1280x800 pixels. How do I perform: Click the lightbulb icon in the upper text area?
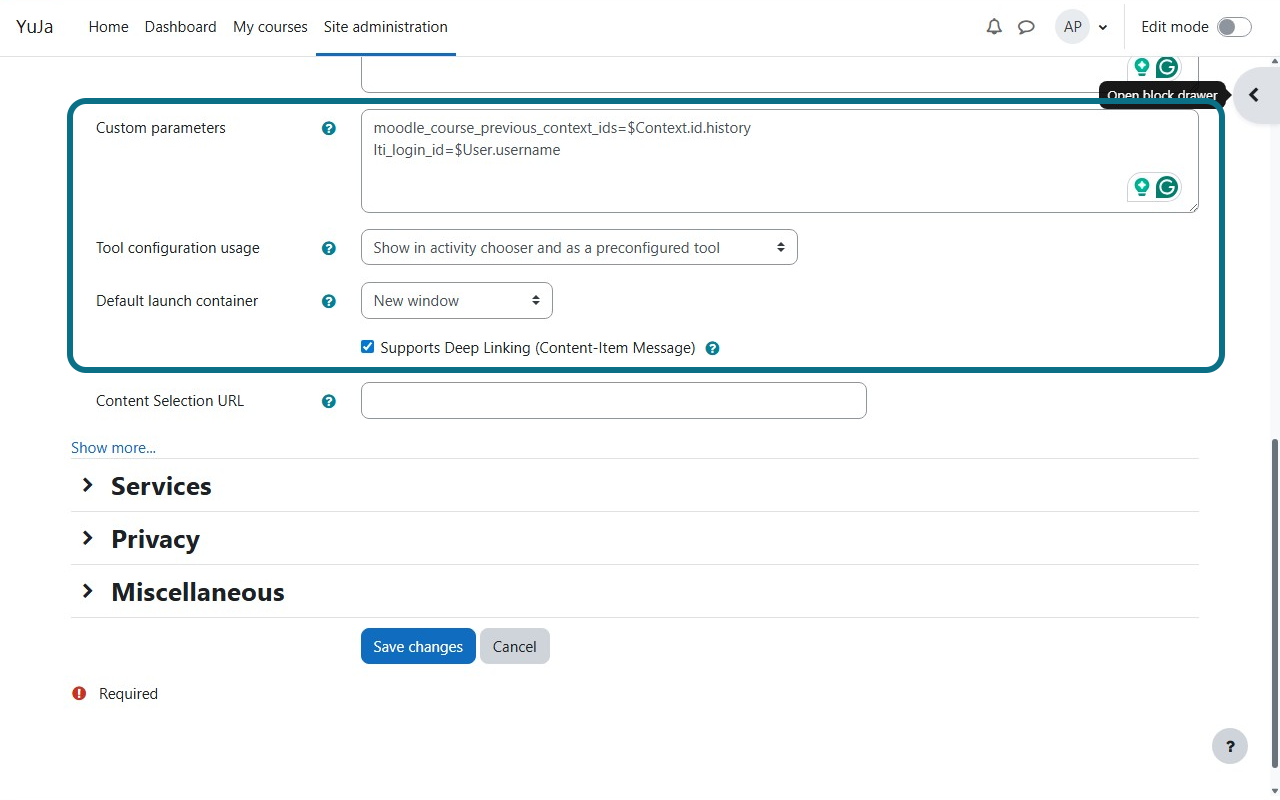click(1141, 68)
